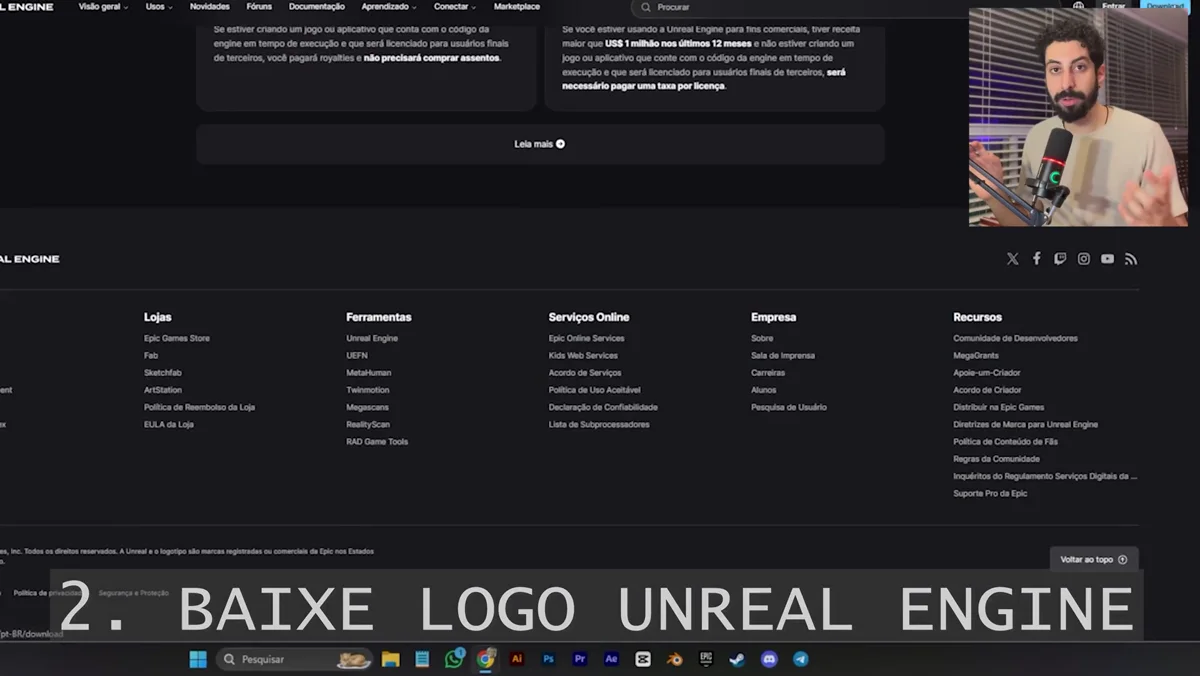Viewport: 1200px width, 676px height.
Task: Open Adobe Photoshop from the taskbar
Action: pos(548,659)
